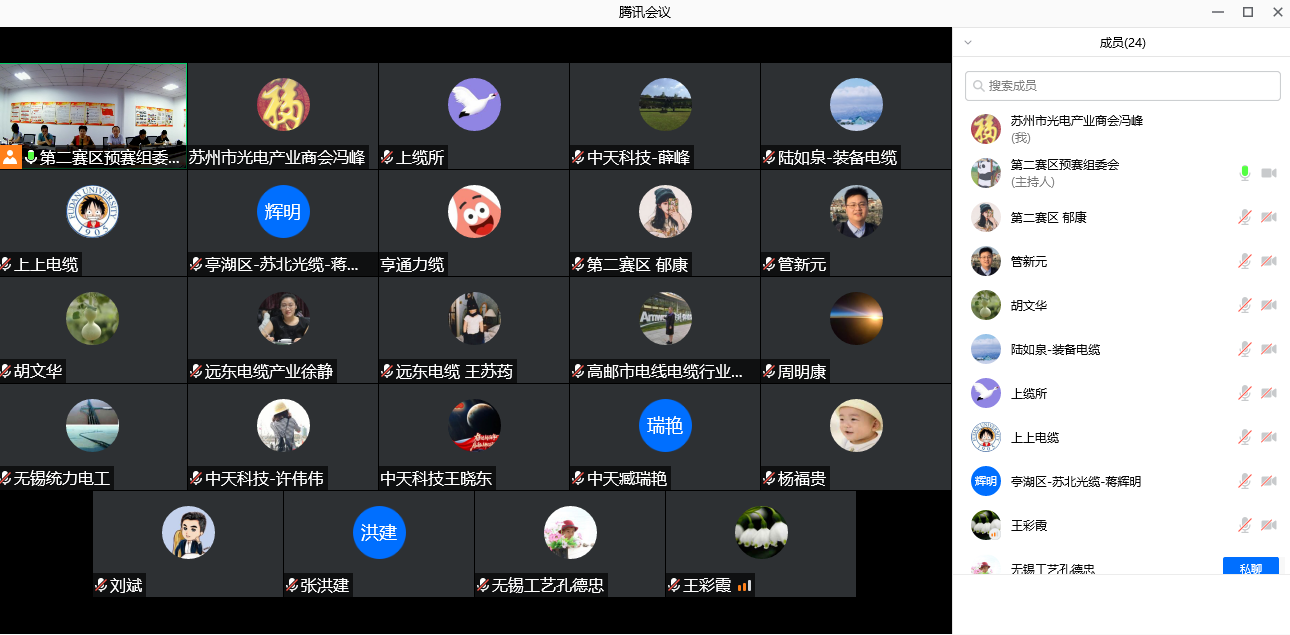Select the 中天科技-薛峰 tile avatar
Screen dimensions: 1290x635
click(665, 104)
